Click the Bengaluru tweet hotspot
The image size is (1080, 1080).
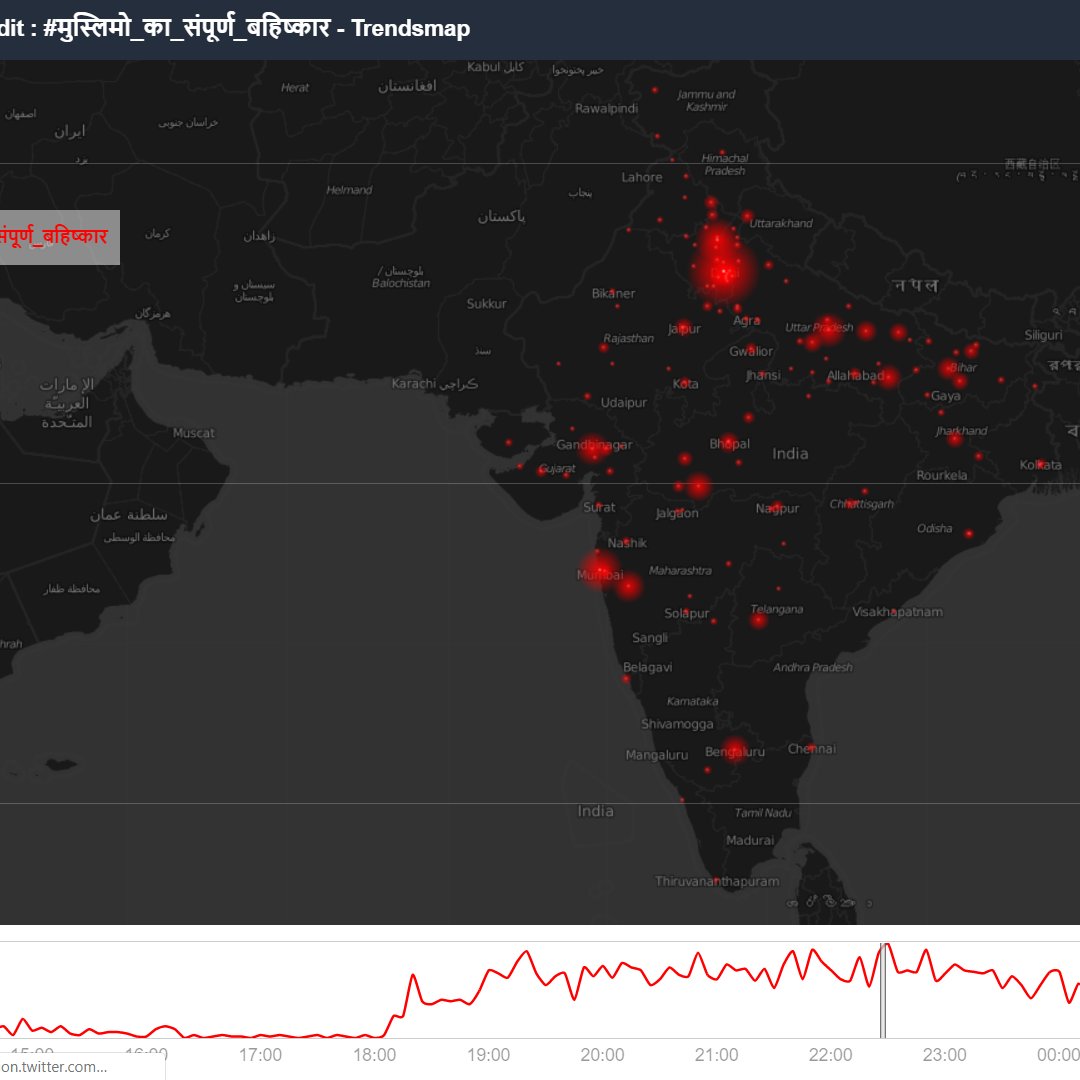click(733, 748)
